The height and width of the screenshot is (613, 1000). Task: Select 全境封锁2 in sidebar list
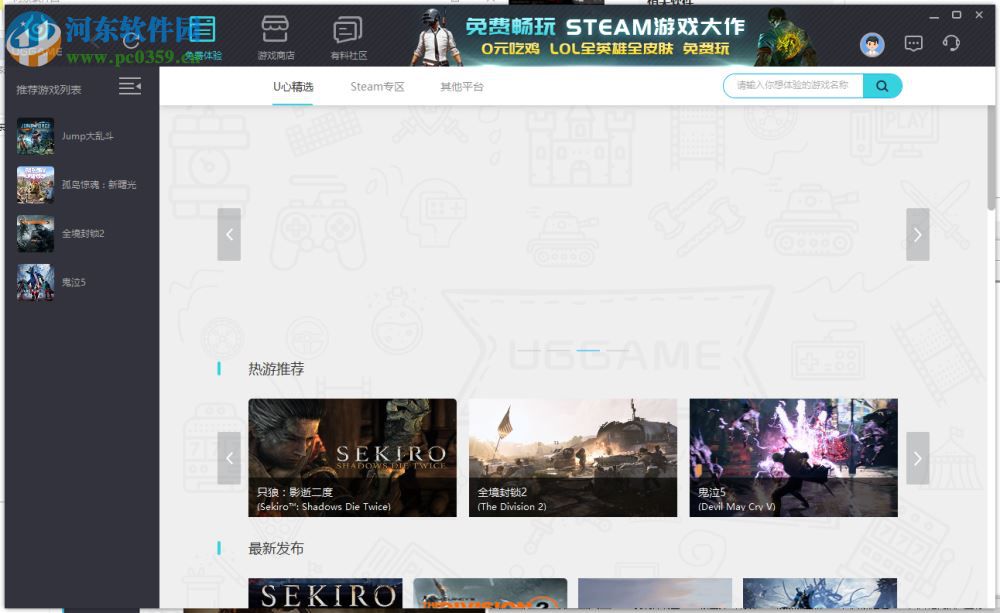pyautogui.click(x=81, y=233)
